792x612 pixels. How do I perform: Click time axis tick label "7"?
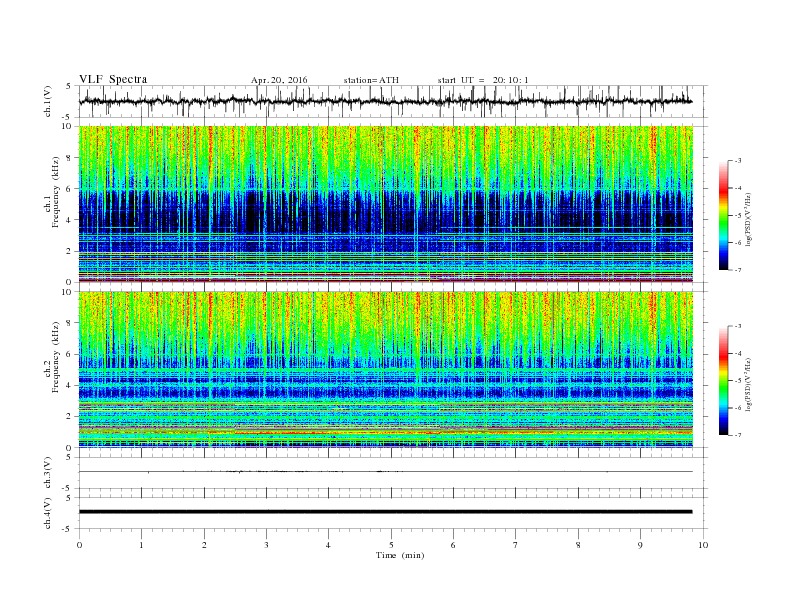(516, 545)
